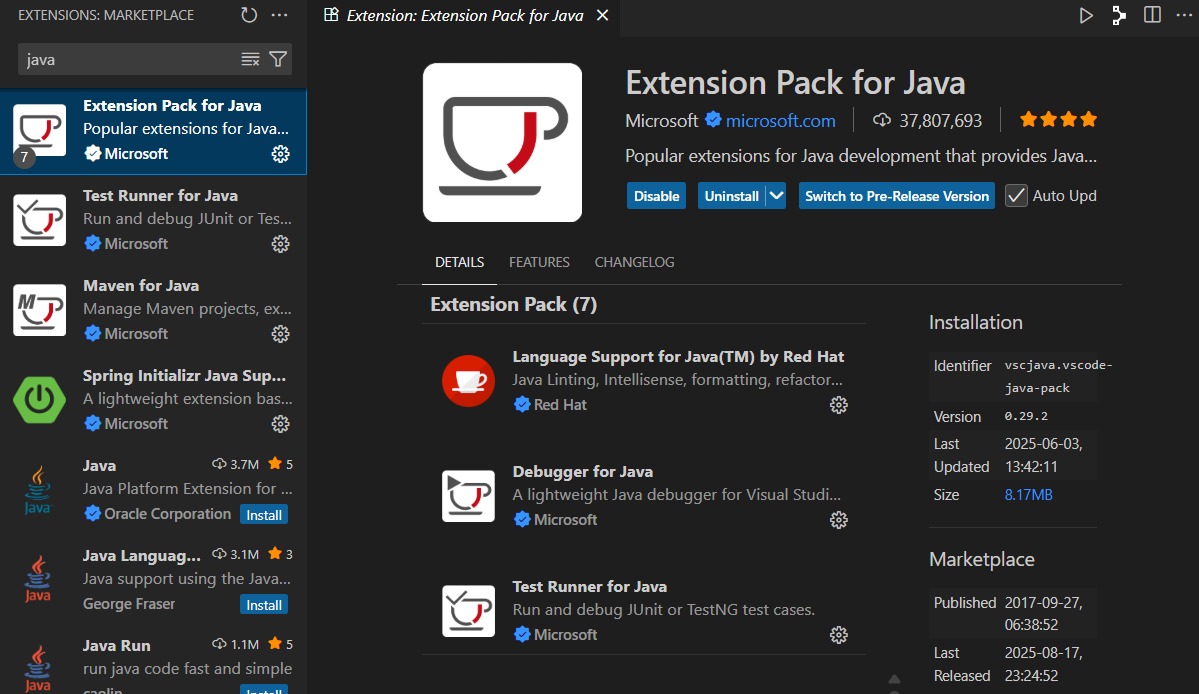Click the manage gear for Maven for Java
The height and width of the screenshot is (694, 1199).
point(281,334)
